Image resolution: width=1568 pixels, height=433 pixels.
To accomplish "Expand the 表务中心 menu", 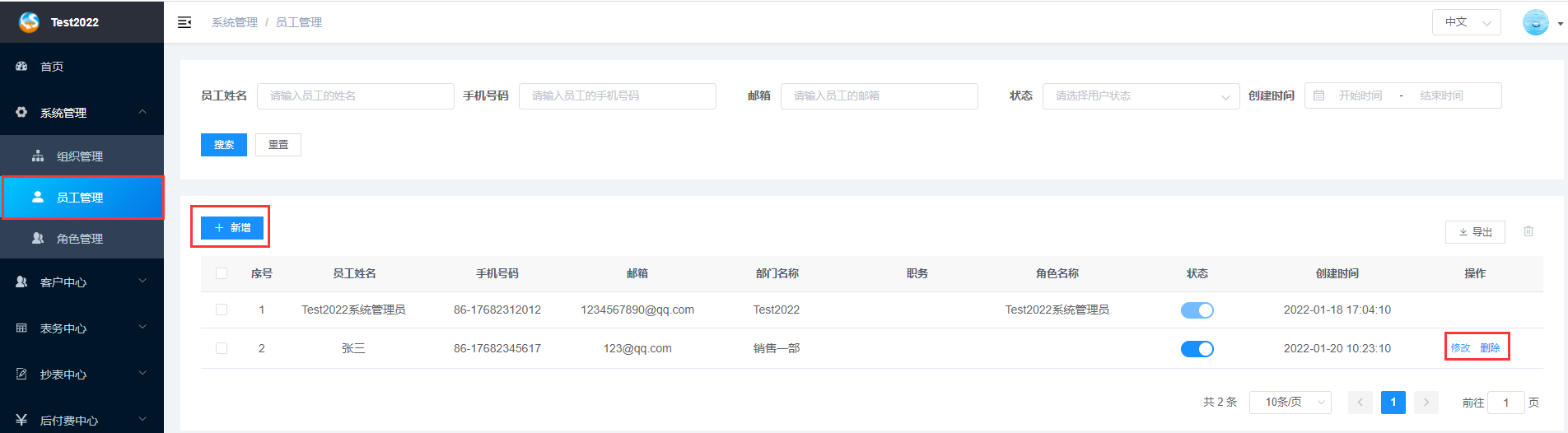I will click(x=142, y=328).
